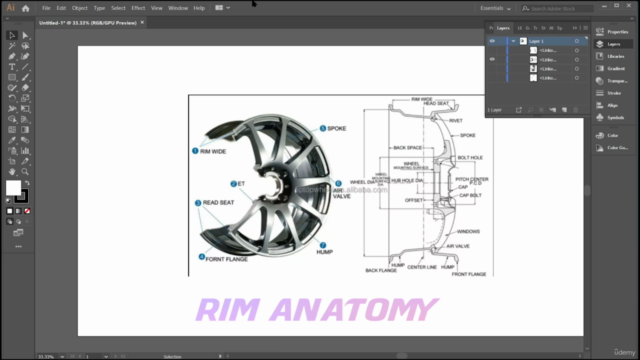Image resolution: width=640 pixels, height=360 pixels.
Task: Pick the Width tool
Action: [x=12, y=109]
